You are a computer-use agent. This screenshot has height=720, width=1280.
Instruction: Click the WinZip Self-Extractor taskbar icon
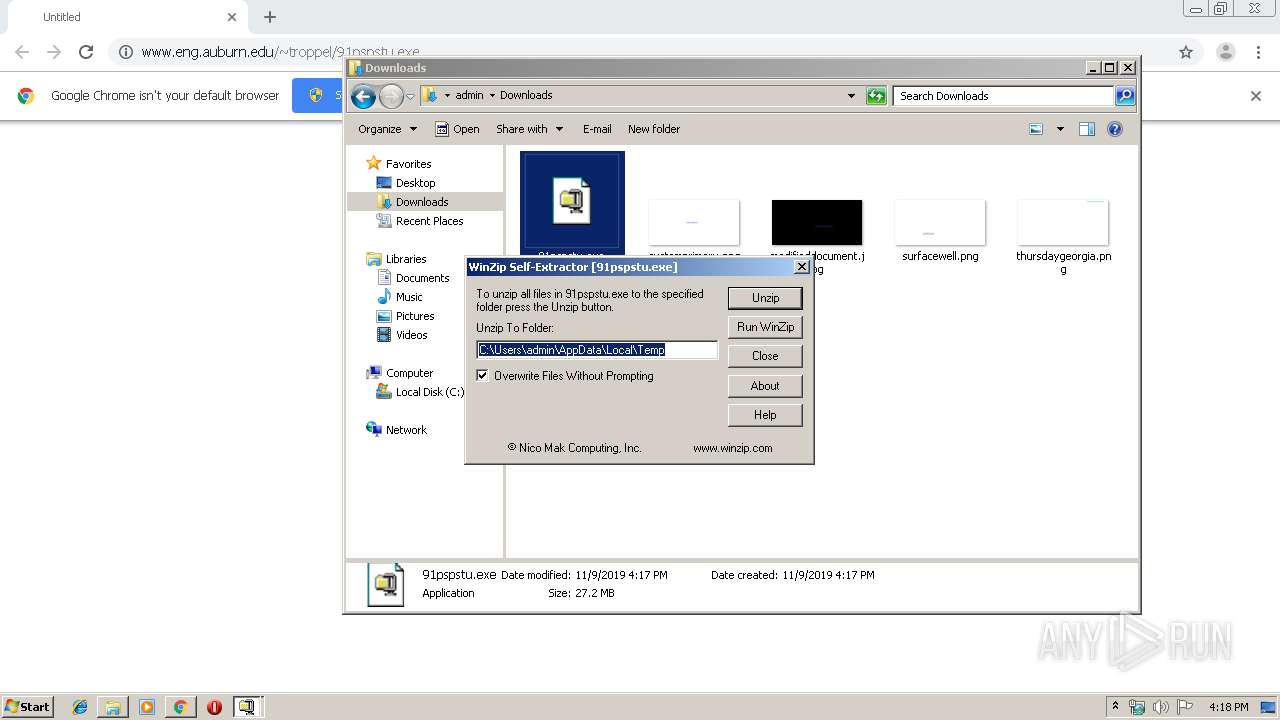tap(247, 707)
